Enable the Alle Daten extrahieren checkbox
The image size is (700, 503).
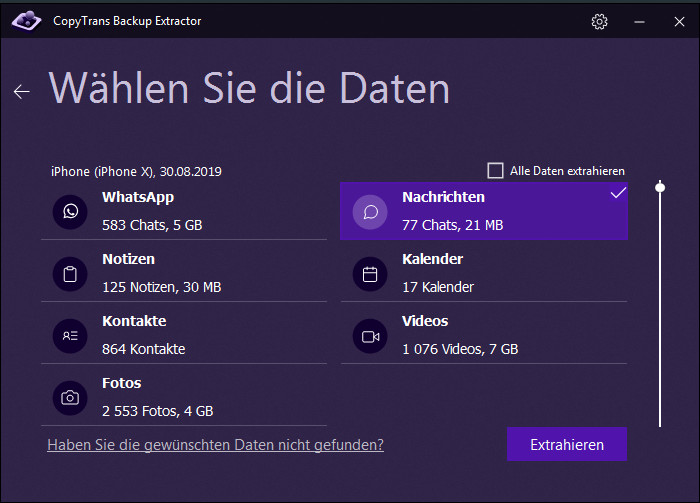click(495, 170)
